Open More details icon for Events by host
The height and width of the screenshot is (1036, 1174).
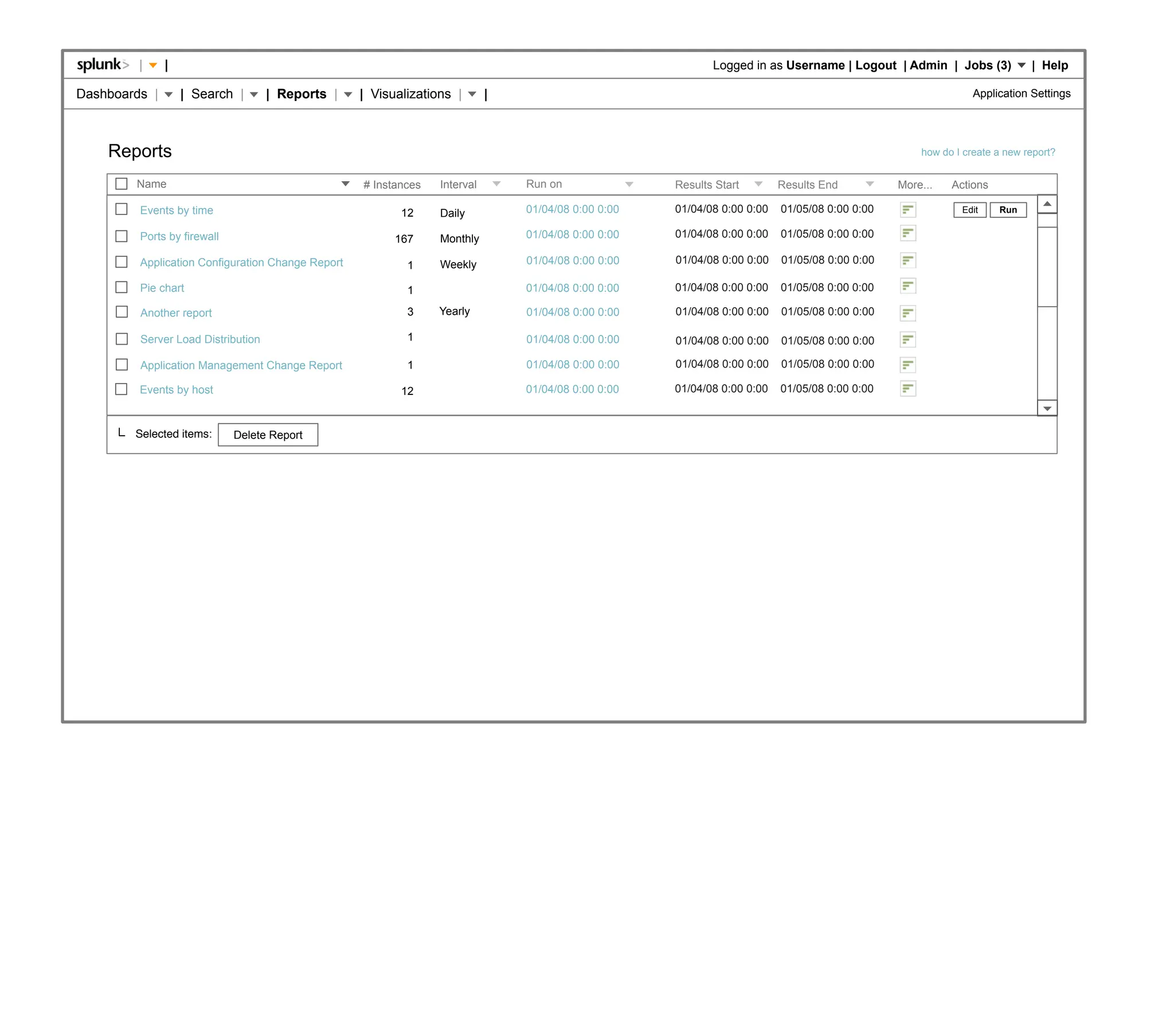(x=907, y=389)
